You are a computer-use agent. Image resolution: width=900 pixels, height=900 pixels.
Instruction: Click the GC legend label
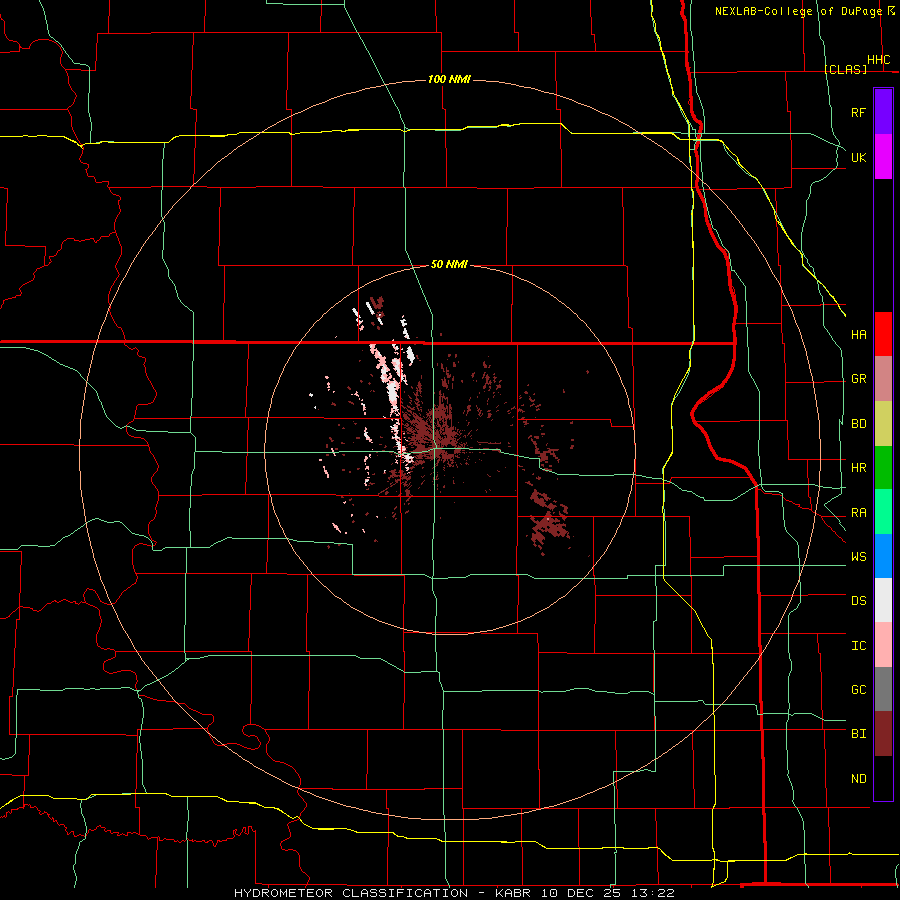[858, 690]
